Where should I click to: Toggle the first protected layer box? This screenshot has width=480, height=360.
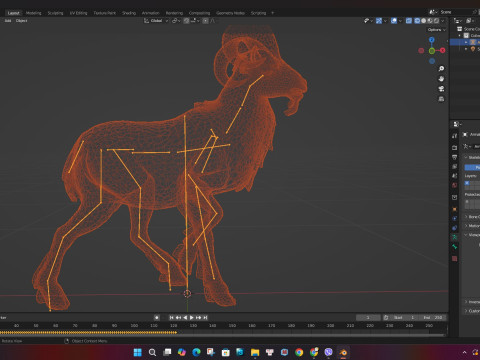coord(467,202)
